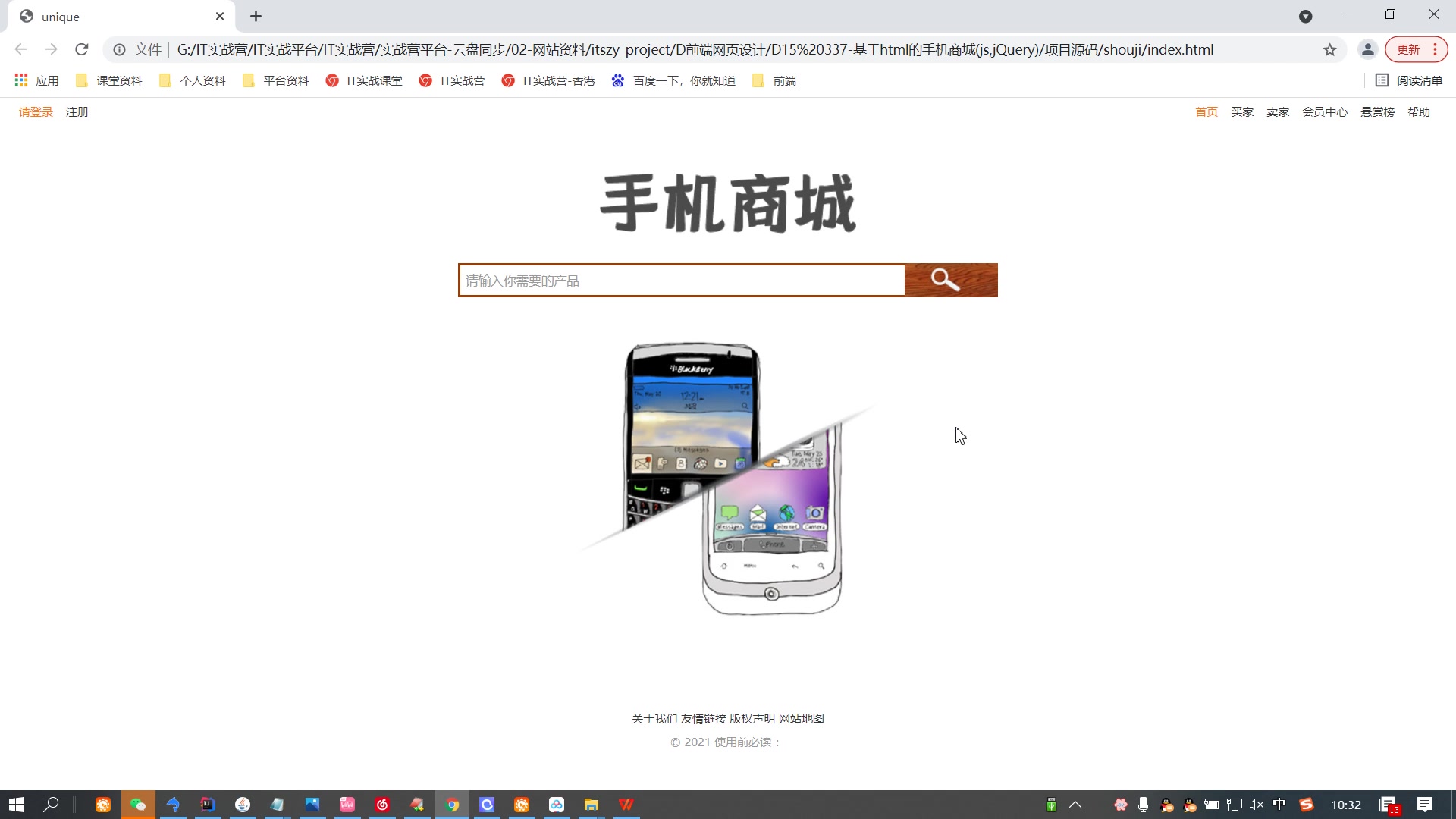Open the 请登录 login link
1456x819 pixels.
(36, 112)
